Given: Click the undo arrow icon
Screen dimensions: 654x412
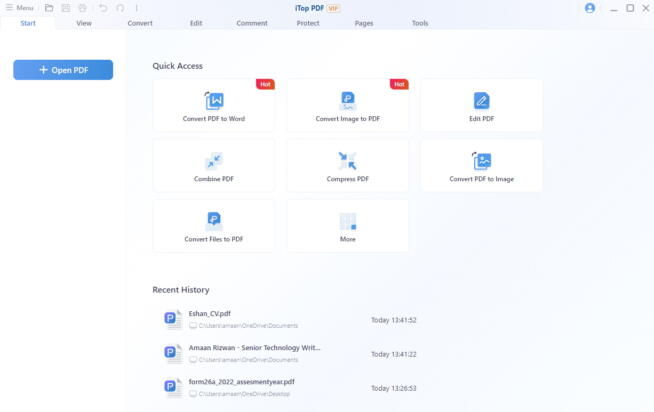Looking at the screenshot, I should tap(103, 8).
